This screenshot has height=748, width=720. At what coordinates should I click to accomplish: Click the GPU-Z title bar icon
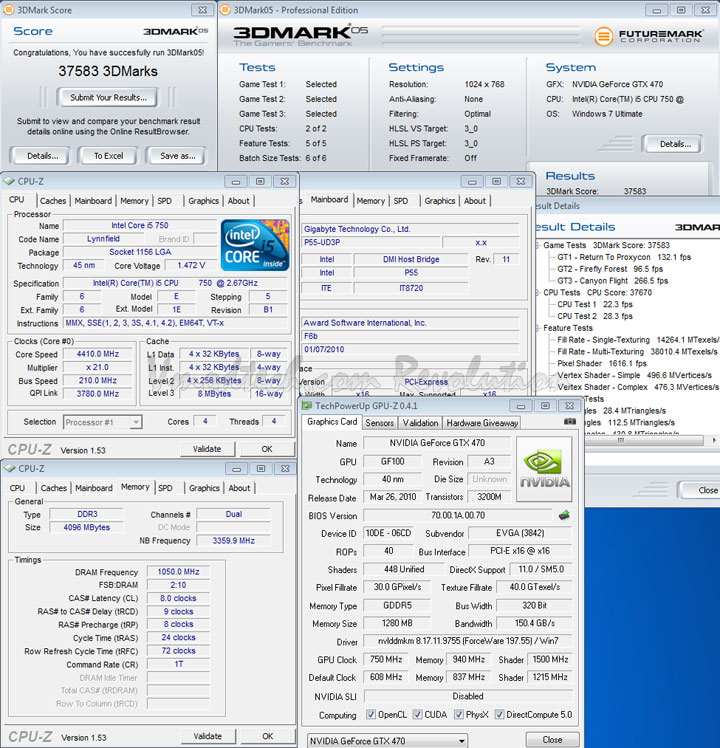307,405
